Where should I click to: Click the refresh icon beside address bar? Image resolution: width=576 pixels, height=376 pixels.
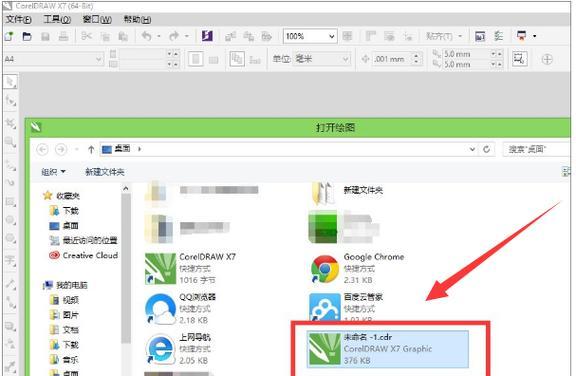(486, 149)
